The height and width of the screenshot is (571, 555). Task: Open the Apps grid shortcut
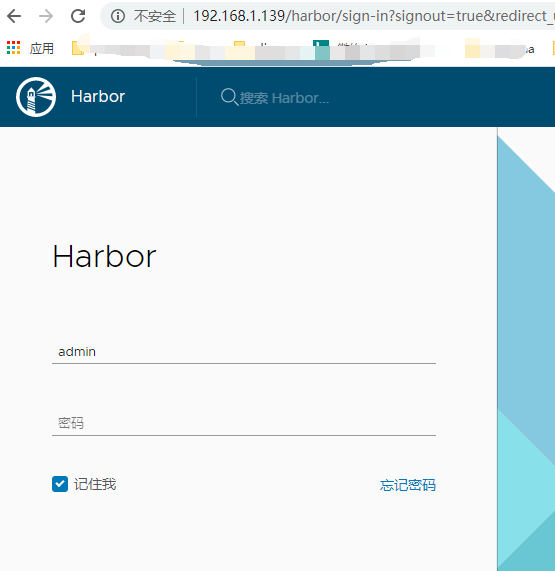click(x=13, y=48)
